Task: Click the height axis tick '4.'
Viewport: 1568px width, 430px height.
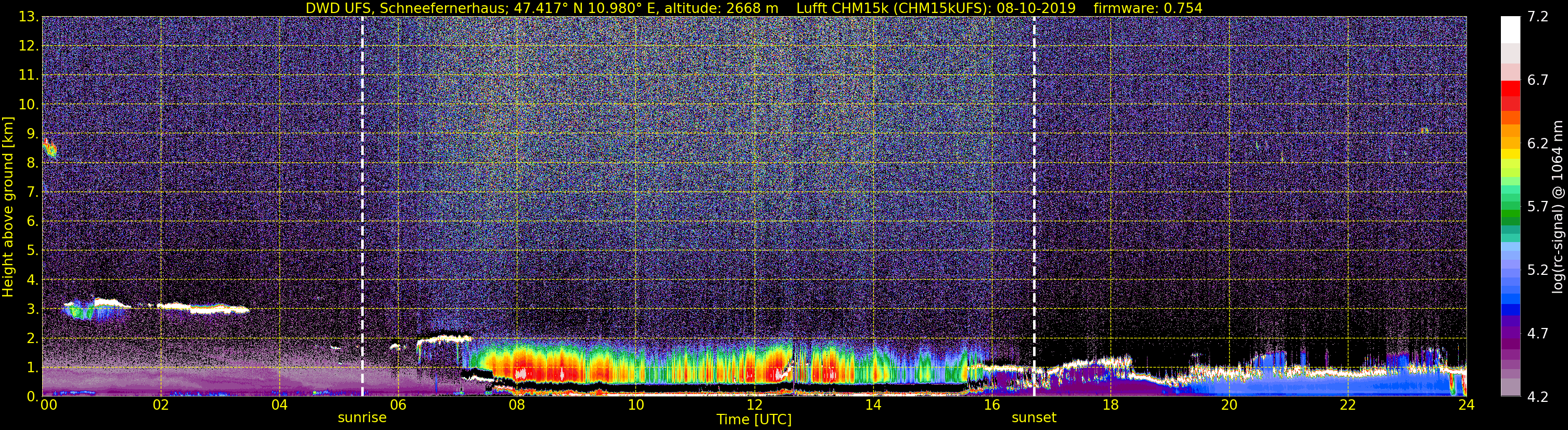Action: click(32, 280)
